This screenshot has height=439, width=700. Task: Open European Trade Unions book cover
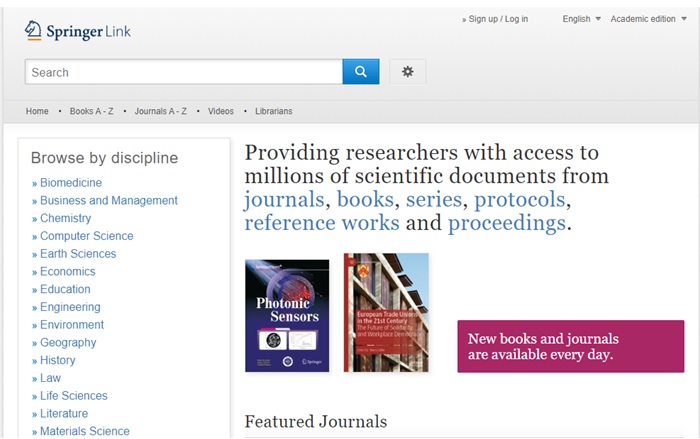386,313
